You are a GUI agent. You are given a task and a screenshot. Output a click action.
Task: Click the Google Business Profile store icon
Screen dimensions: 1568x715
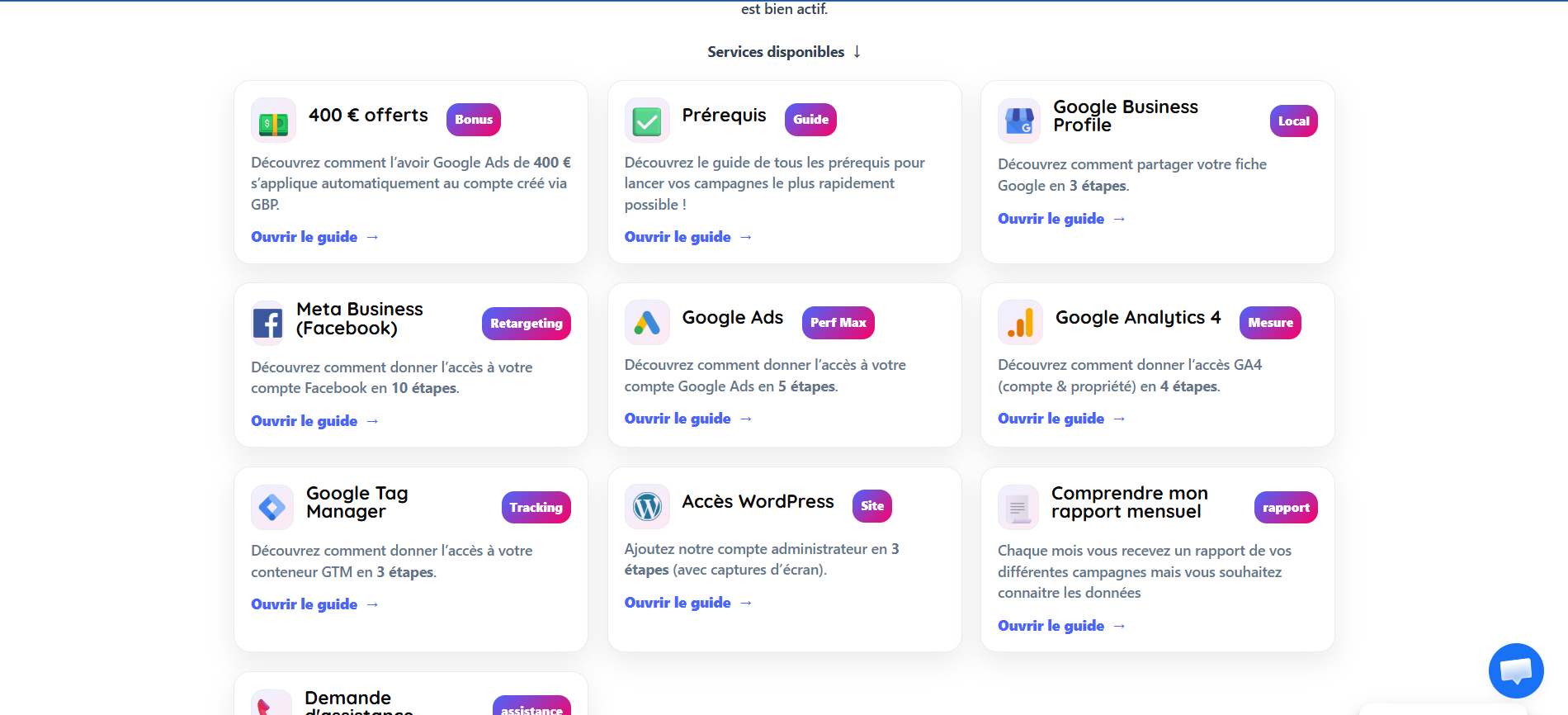(1019, 121)
